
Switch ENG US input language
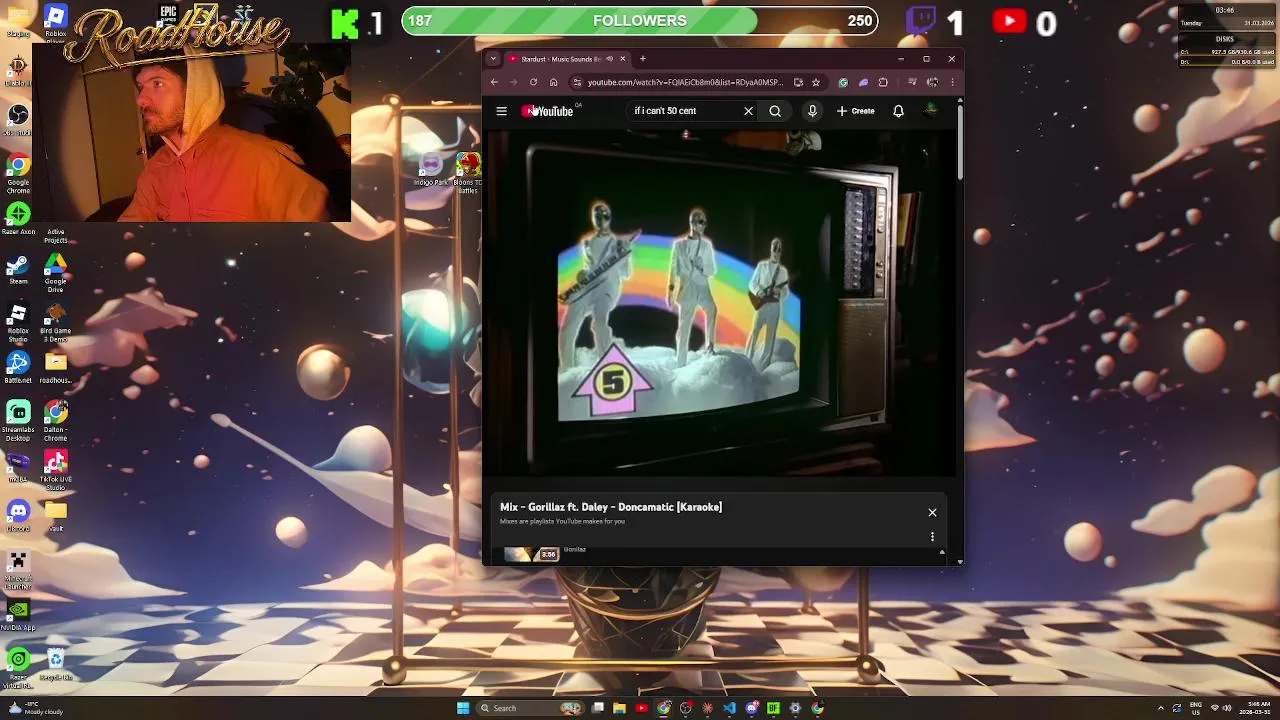click(1195, 708)
